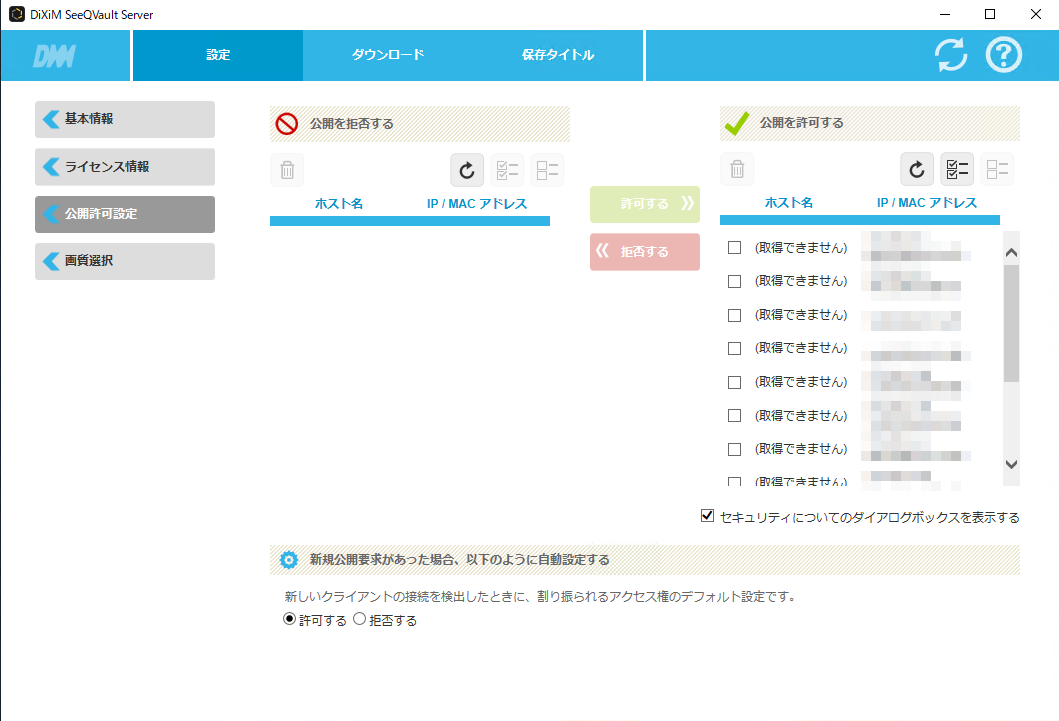Screen dimensions: 1059x721
Task: Open the 基本情報 sidebar section
Action: point(125,119)
